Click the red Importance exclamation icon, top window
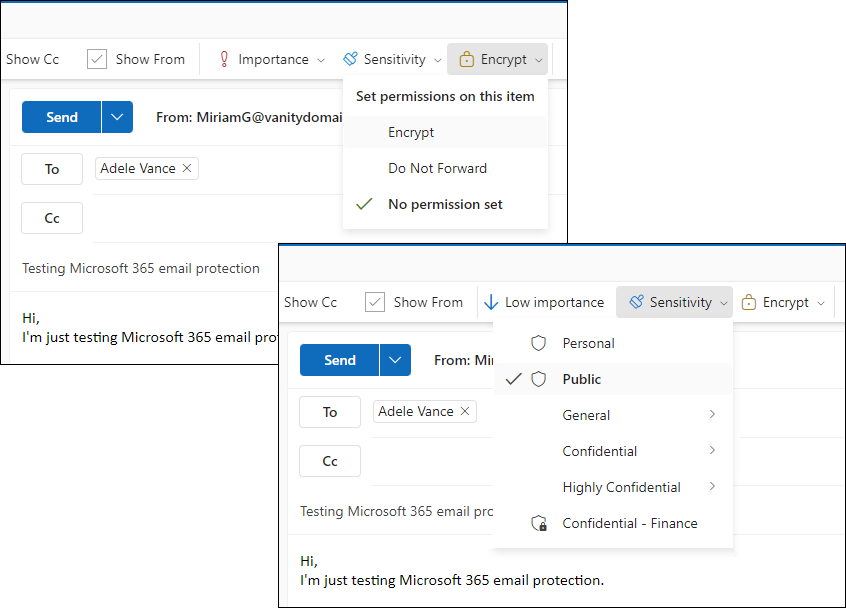This screenshot has height=608, width=846. click(x=224, y=59)
